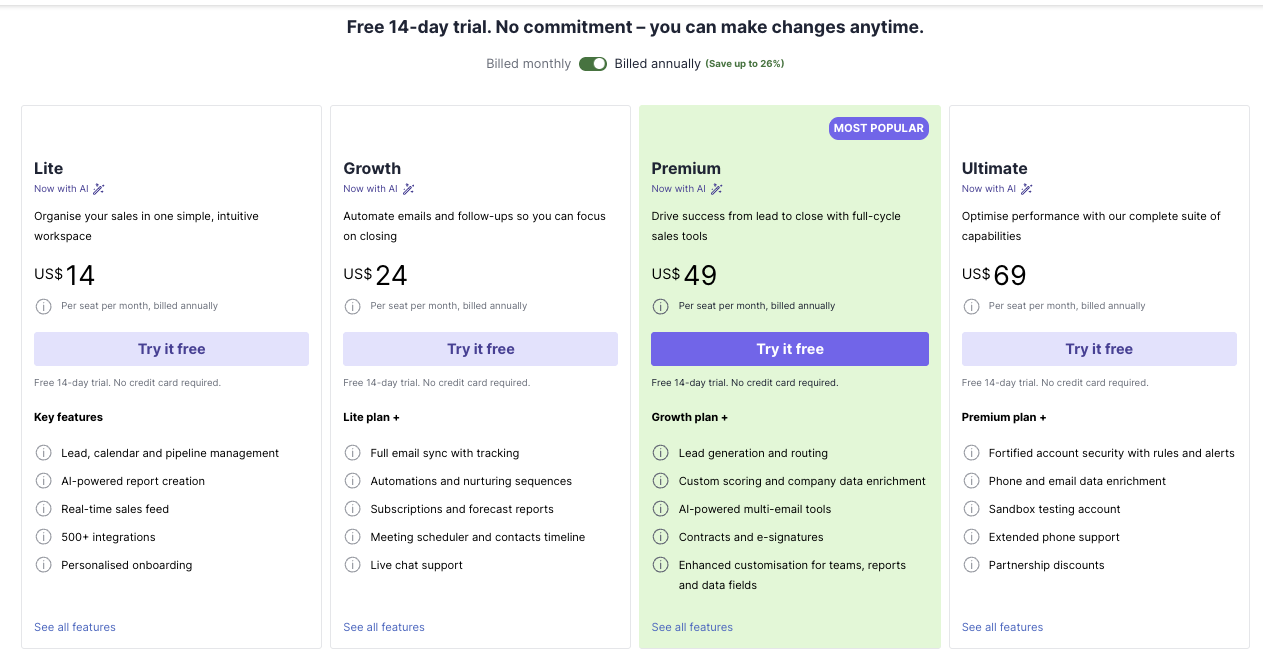Image resolution: width=1263 pixels, height=660 pixels.
Task: Click info icon beside Full email sync with tracking
Action: [352, 453]
